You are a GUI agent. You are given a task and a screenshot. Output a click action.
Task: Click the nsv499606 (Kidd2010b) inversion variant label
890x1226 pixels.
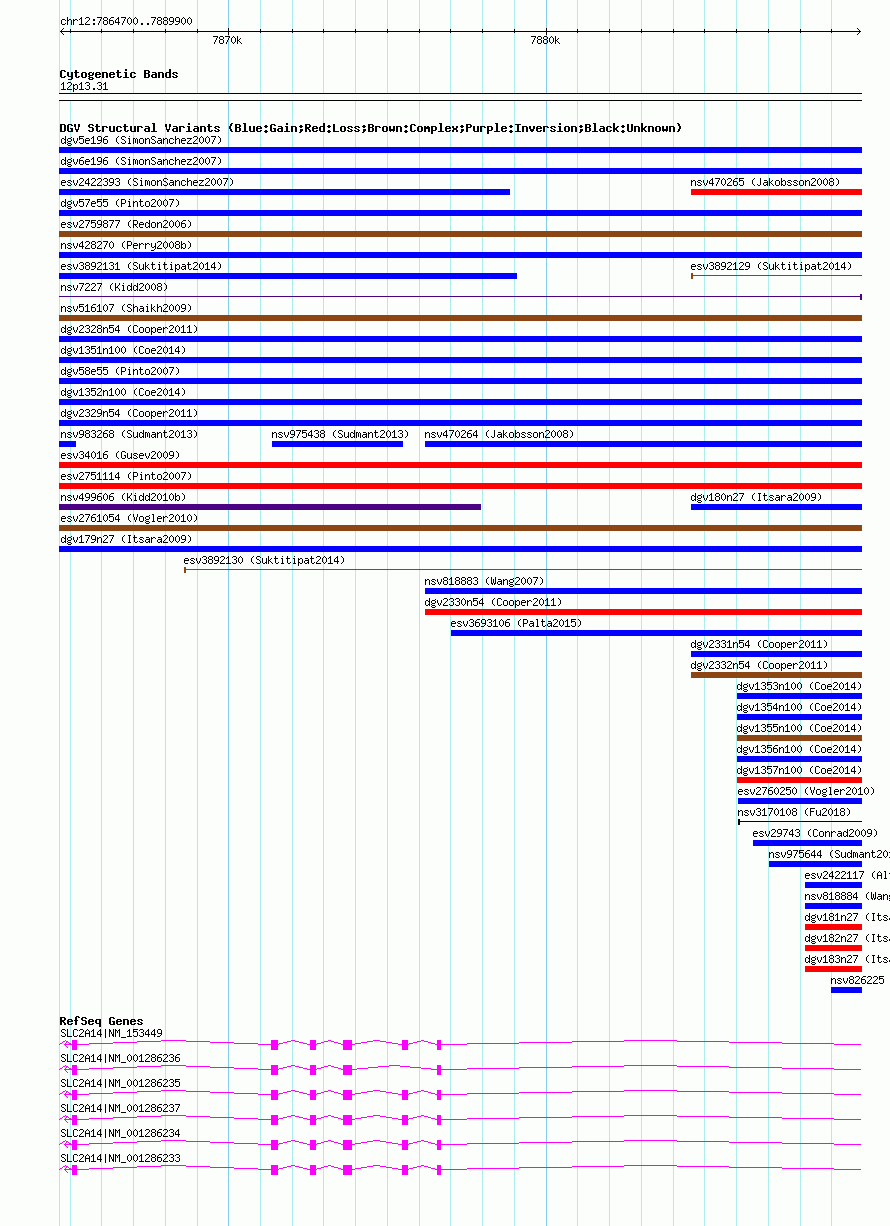(123, 497)
